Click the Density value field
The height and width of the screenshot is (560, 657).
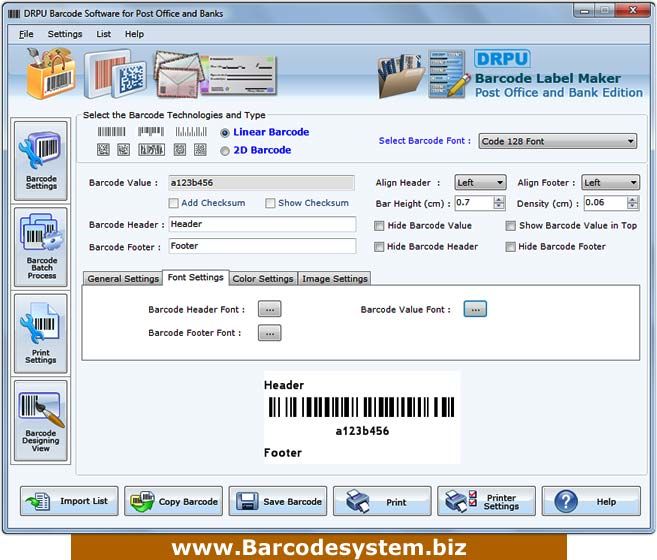[606, 203]
